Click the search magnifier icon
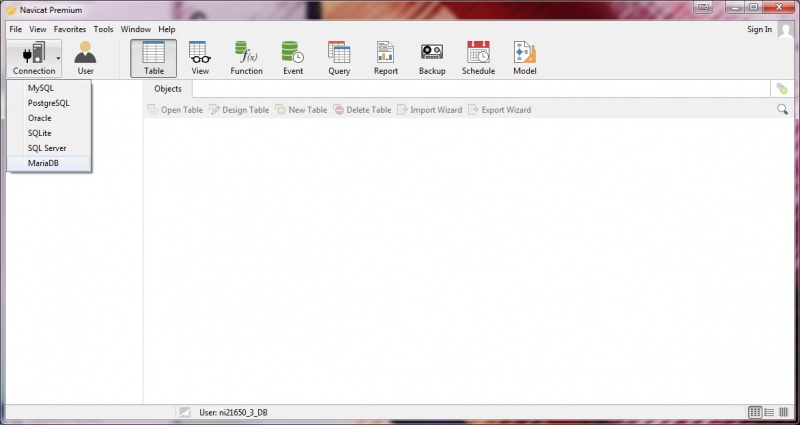Viewport: 800px width, 425px height. coord(782,109)
